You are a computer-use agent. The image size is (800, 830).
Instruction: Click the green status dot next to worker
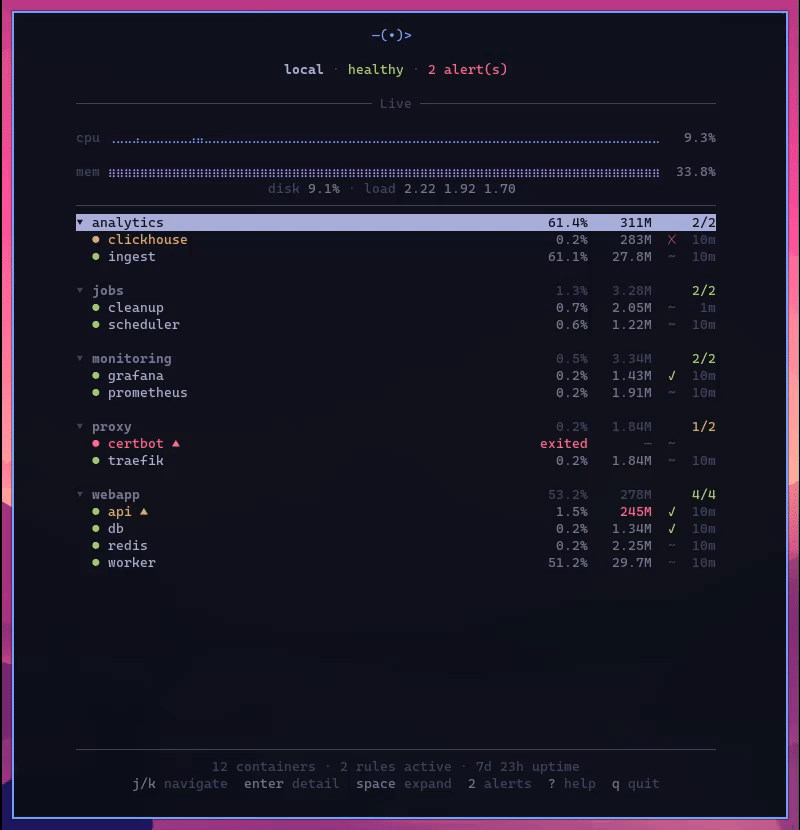tap(97, 562)
